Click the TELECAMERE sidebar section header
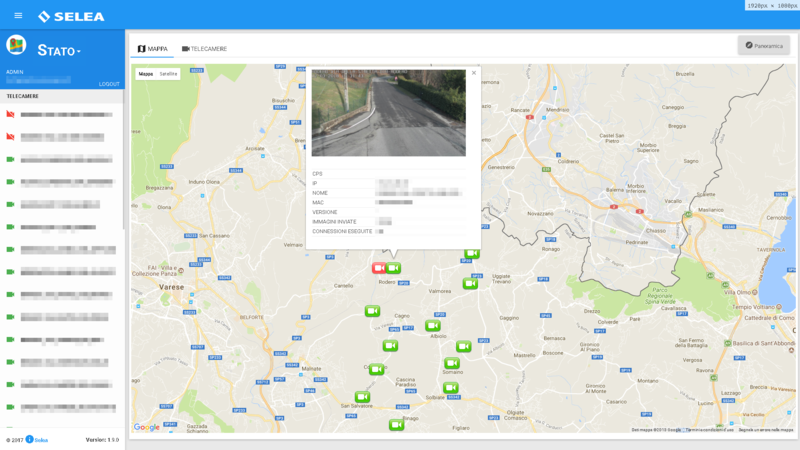Viewport: 800px width, 450px height. click(x=62, y=96)
